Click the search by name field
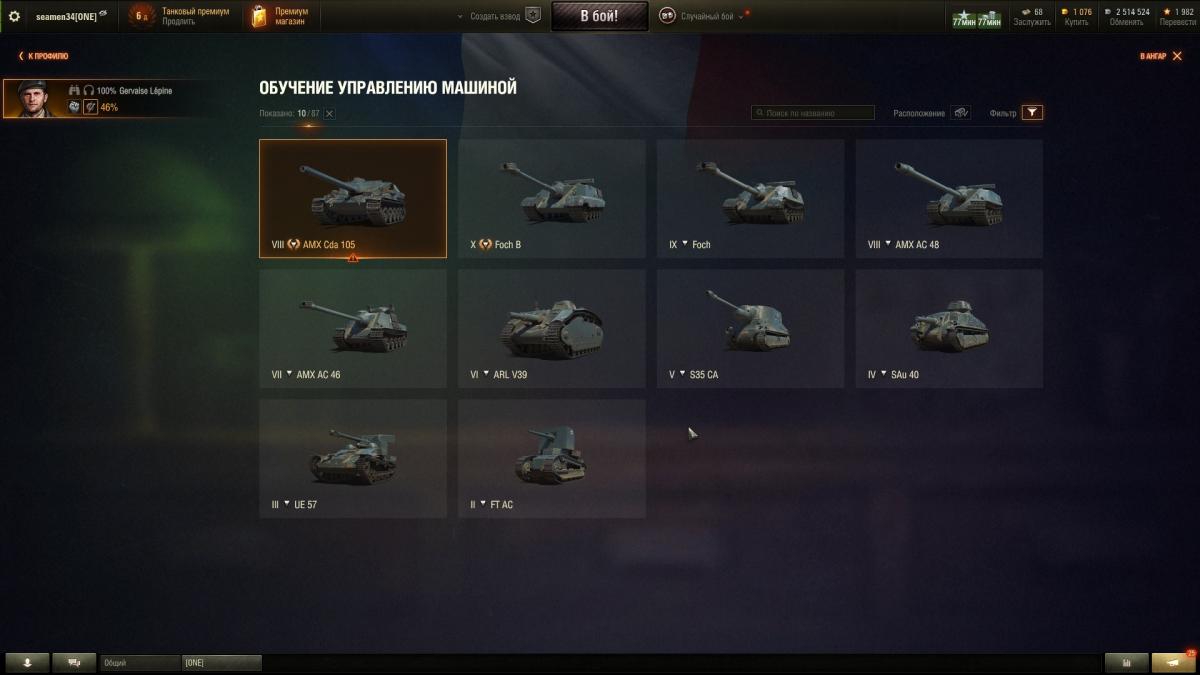Image resolution: width=1200 pixels, height=675 pixels. (813, 113)
